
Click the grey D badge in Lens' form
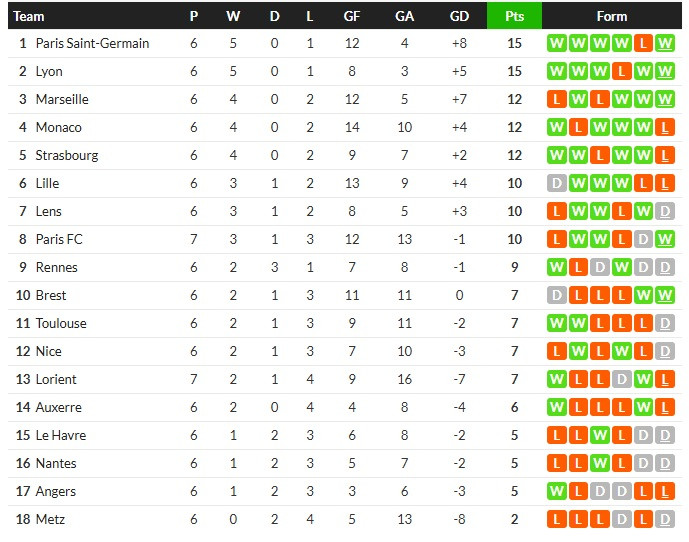coord(667,211)
